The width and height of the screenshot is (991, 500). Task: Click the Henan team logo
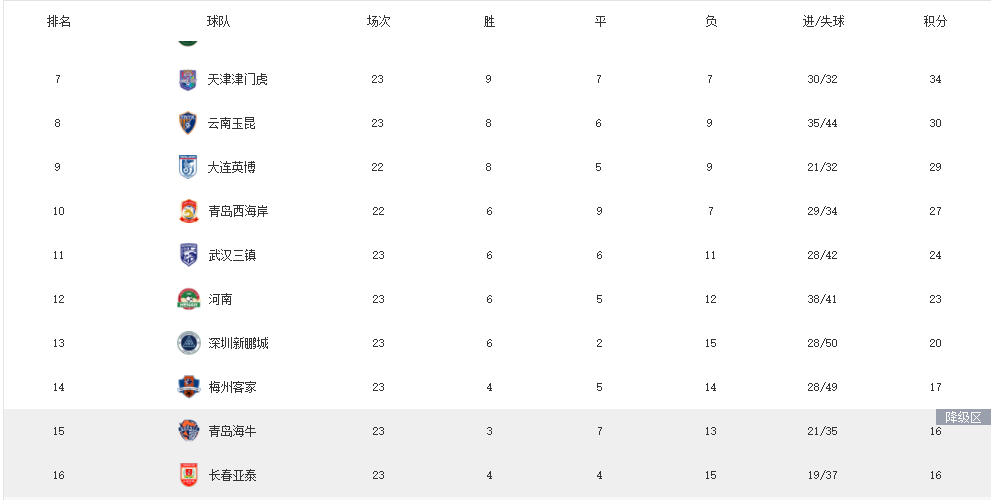pyautogui.click(x=188, y=299)
